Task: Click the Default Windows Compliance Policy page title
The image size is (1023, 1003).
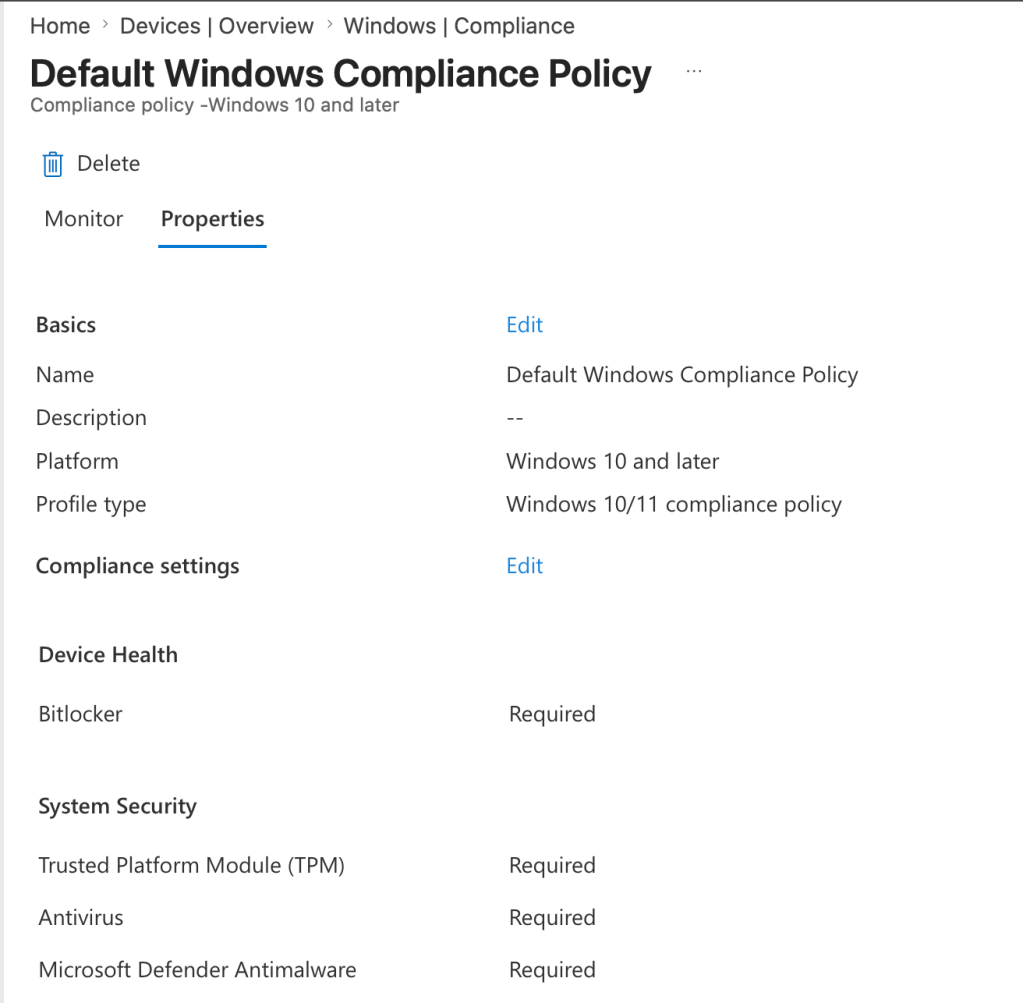Action: (341, 73)
